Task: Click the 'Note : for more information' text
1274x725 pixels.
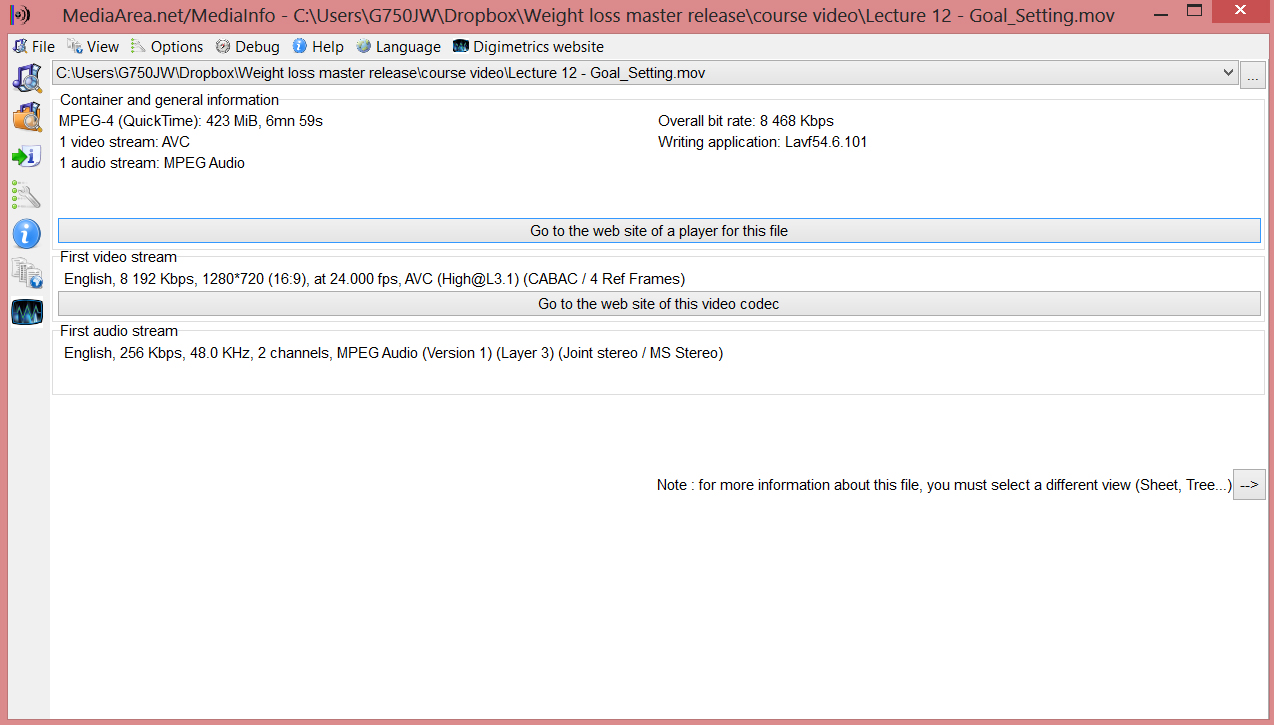Action: (x=944, y=485)
